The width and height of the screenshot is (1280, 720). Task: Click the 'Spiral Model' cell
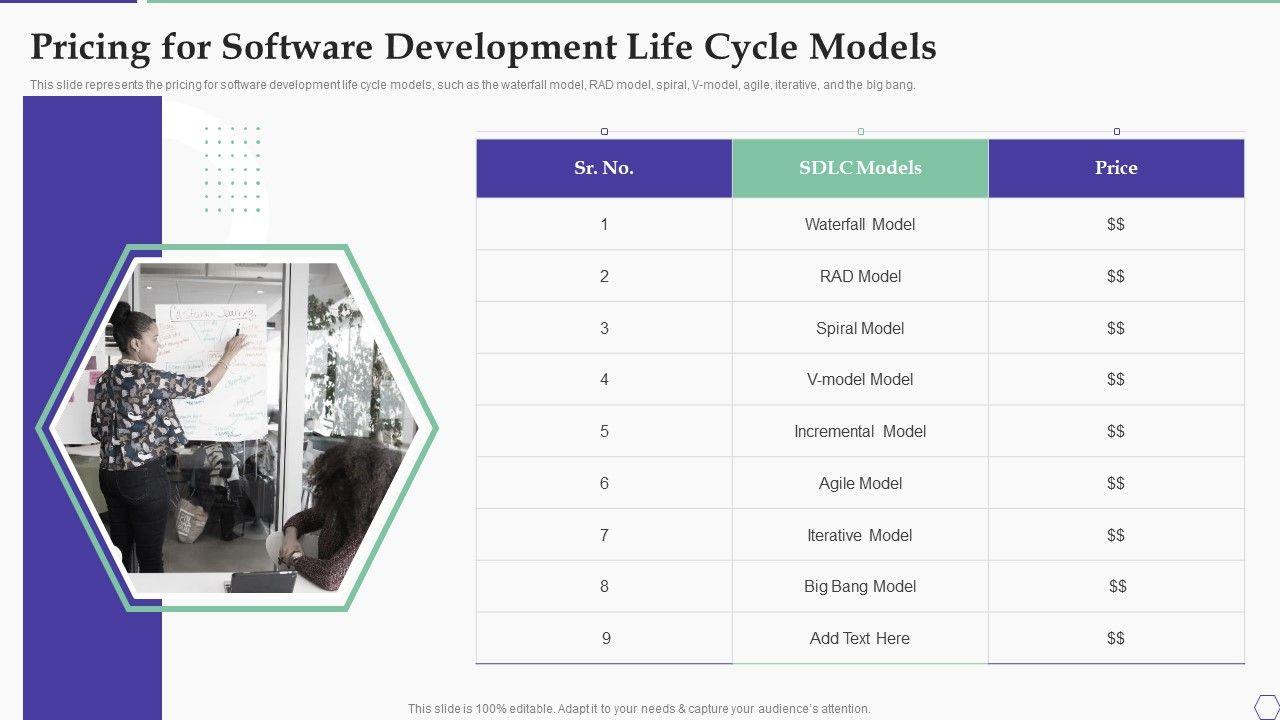coord(860,328)
